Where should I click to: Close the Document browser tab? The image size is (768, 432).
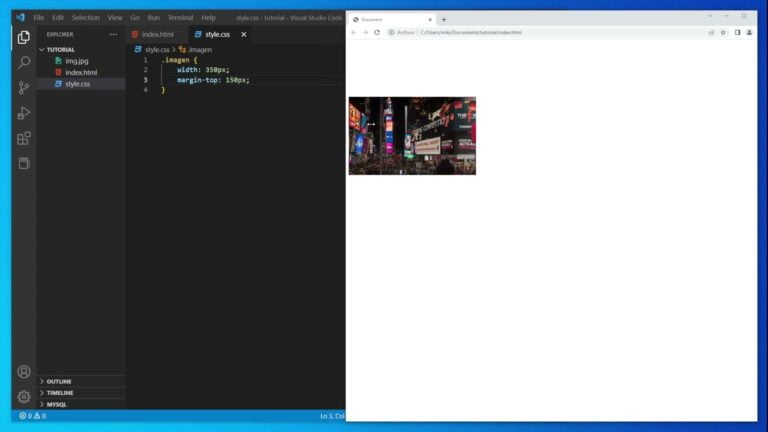click(430, 20)
